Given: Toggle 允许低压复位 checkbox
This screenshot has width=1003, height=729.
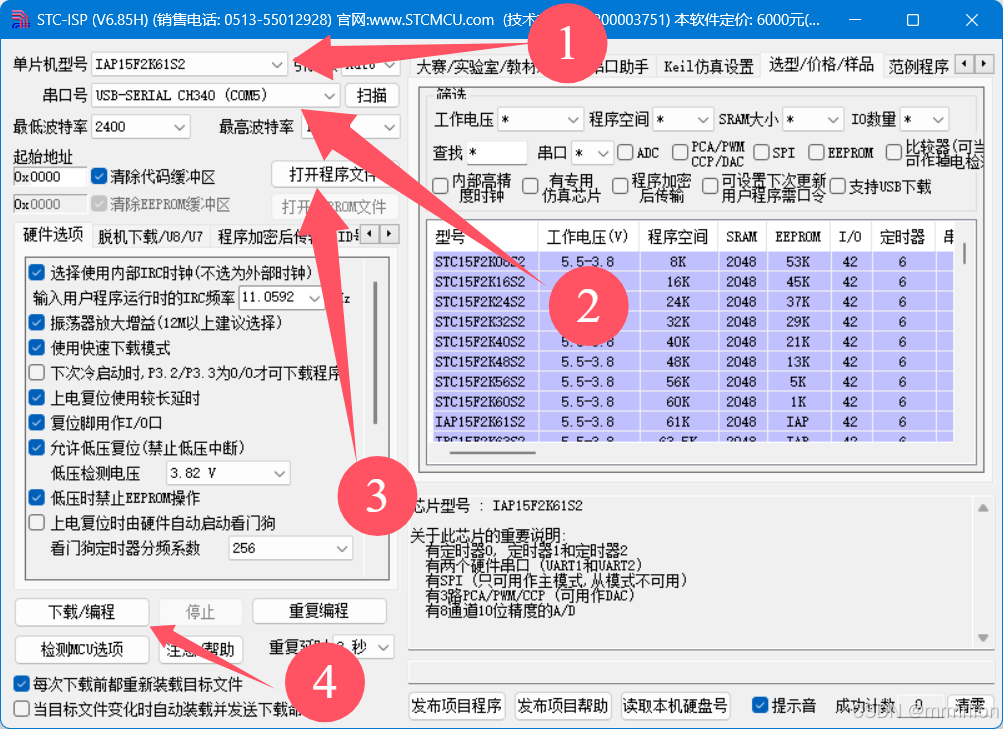Looking at the screenshot, I should (36, 447).
